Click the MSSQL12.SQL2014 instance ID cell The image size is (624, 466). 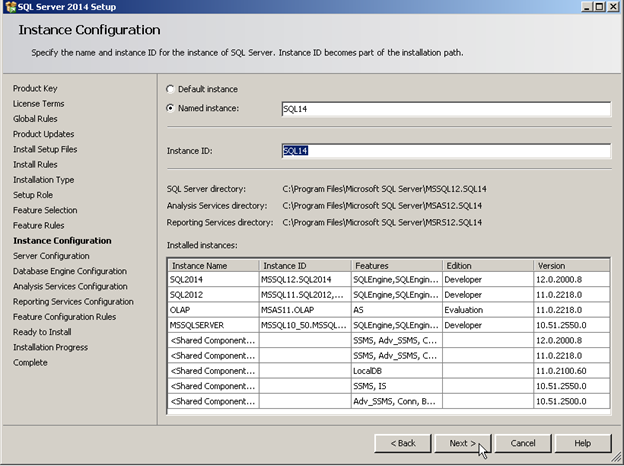(305, 280)
